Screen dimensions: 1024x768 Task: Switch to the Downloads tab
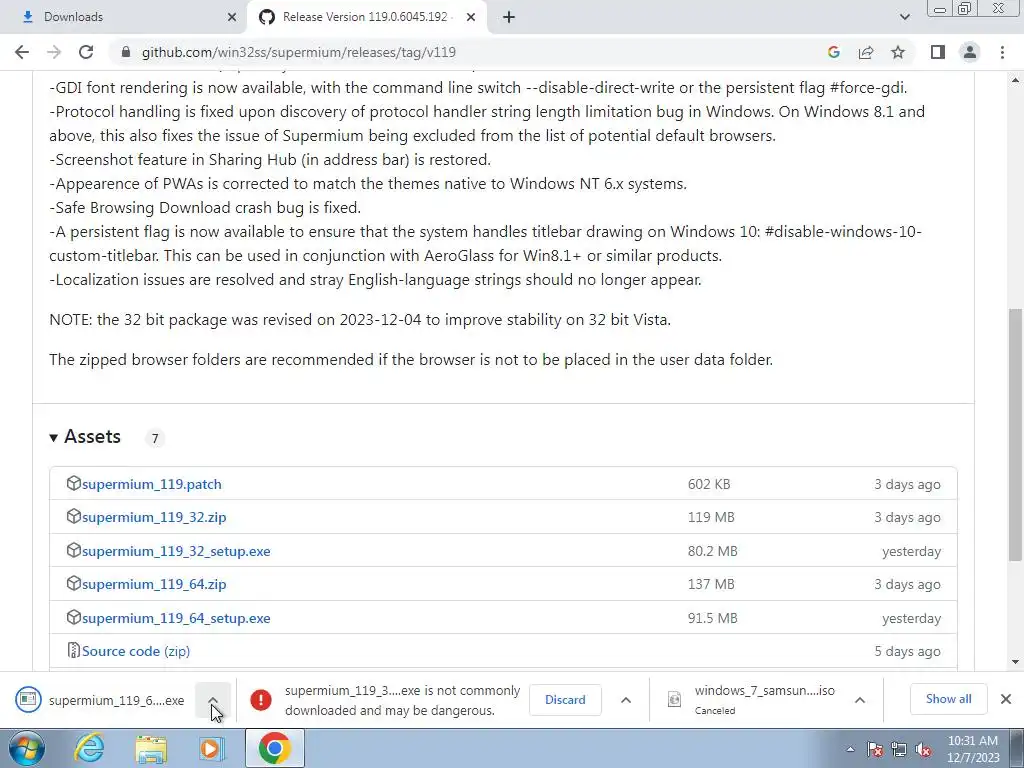(123, 17)
